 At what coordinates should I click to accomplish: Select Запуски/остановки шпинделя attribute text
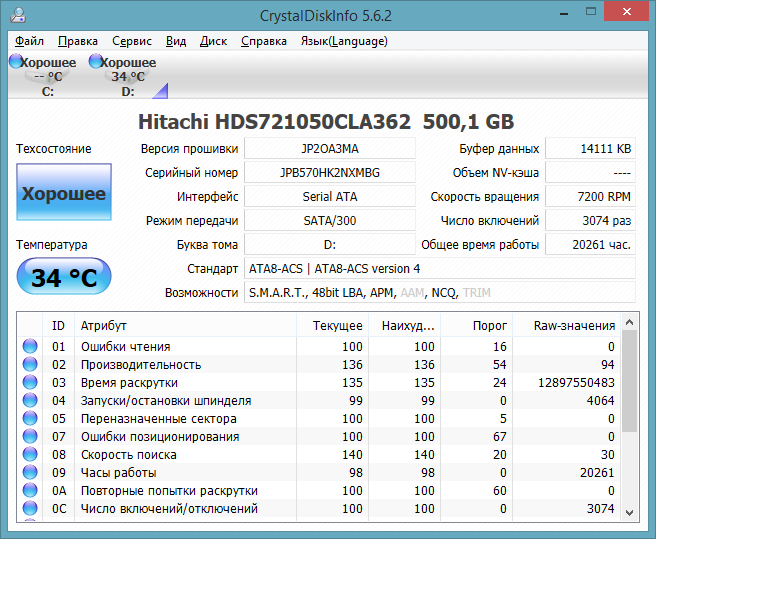pos(166,401)
